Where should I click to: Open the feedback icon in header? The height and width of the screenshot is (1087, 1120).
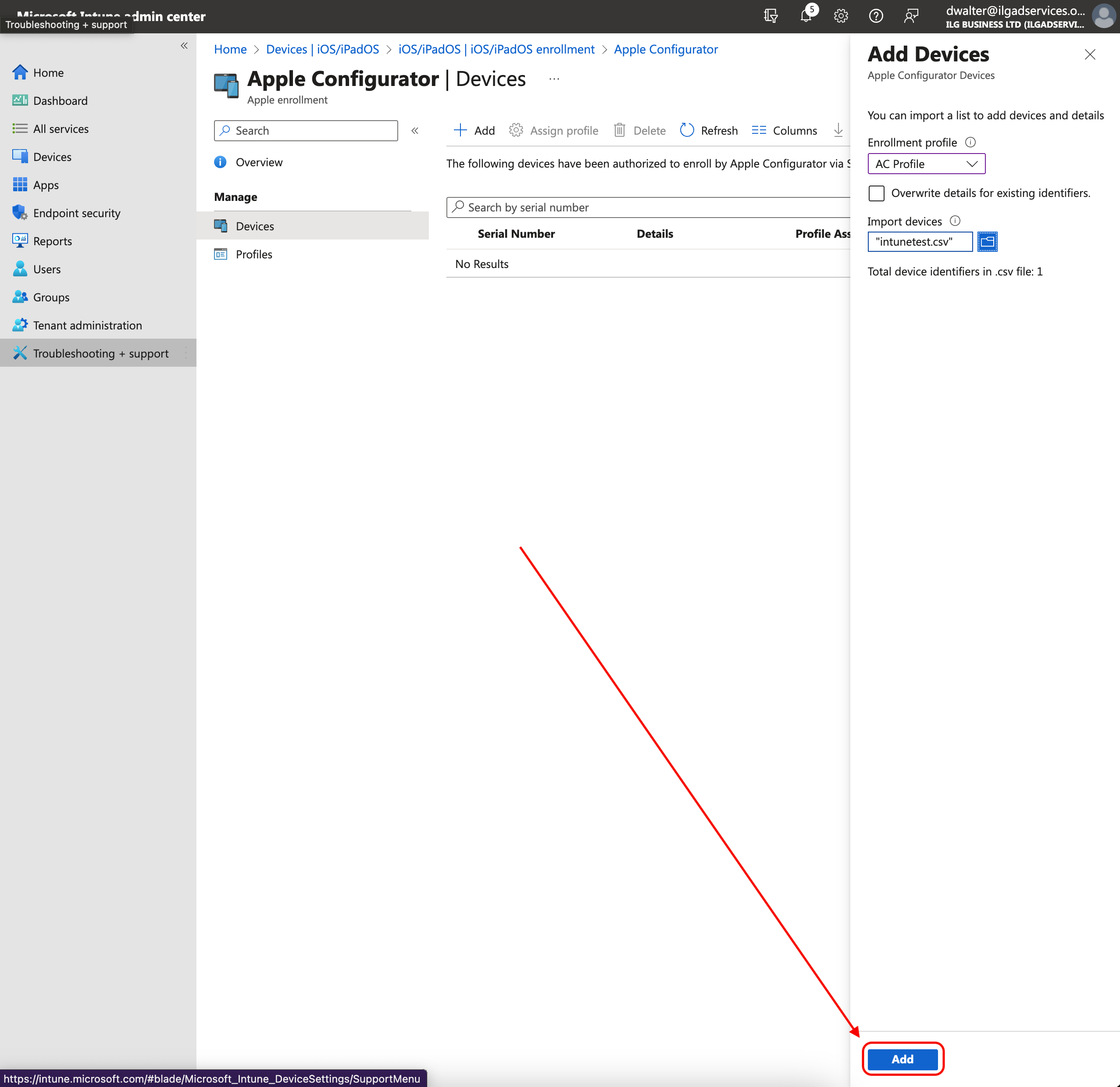point(911,15)
